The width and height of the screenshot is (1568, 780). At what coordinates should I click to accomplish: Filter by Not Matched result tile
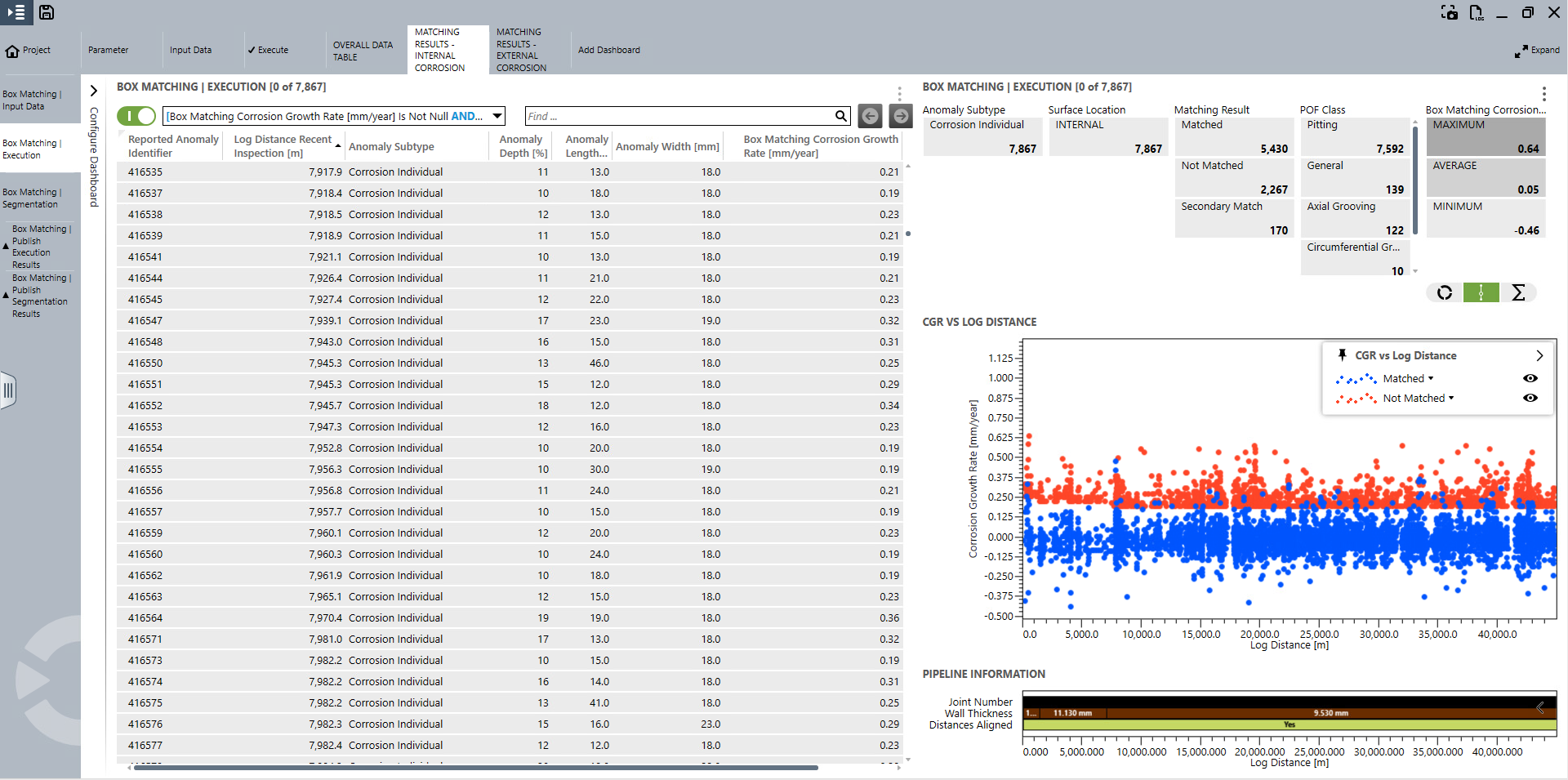point(1234,177)
